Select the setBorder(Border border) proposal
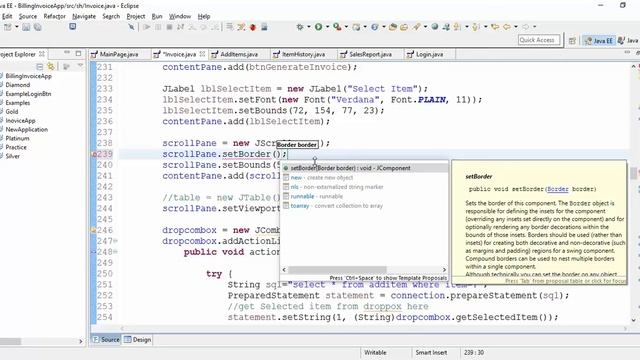The height and width of the screenshot is (360, 640). click(x=364, y=168)
